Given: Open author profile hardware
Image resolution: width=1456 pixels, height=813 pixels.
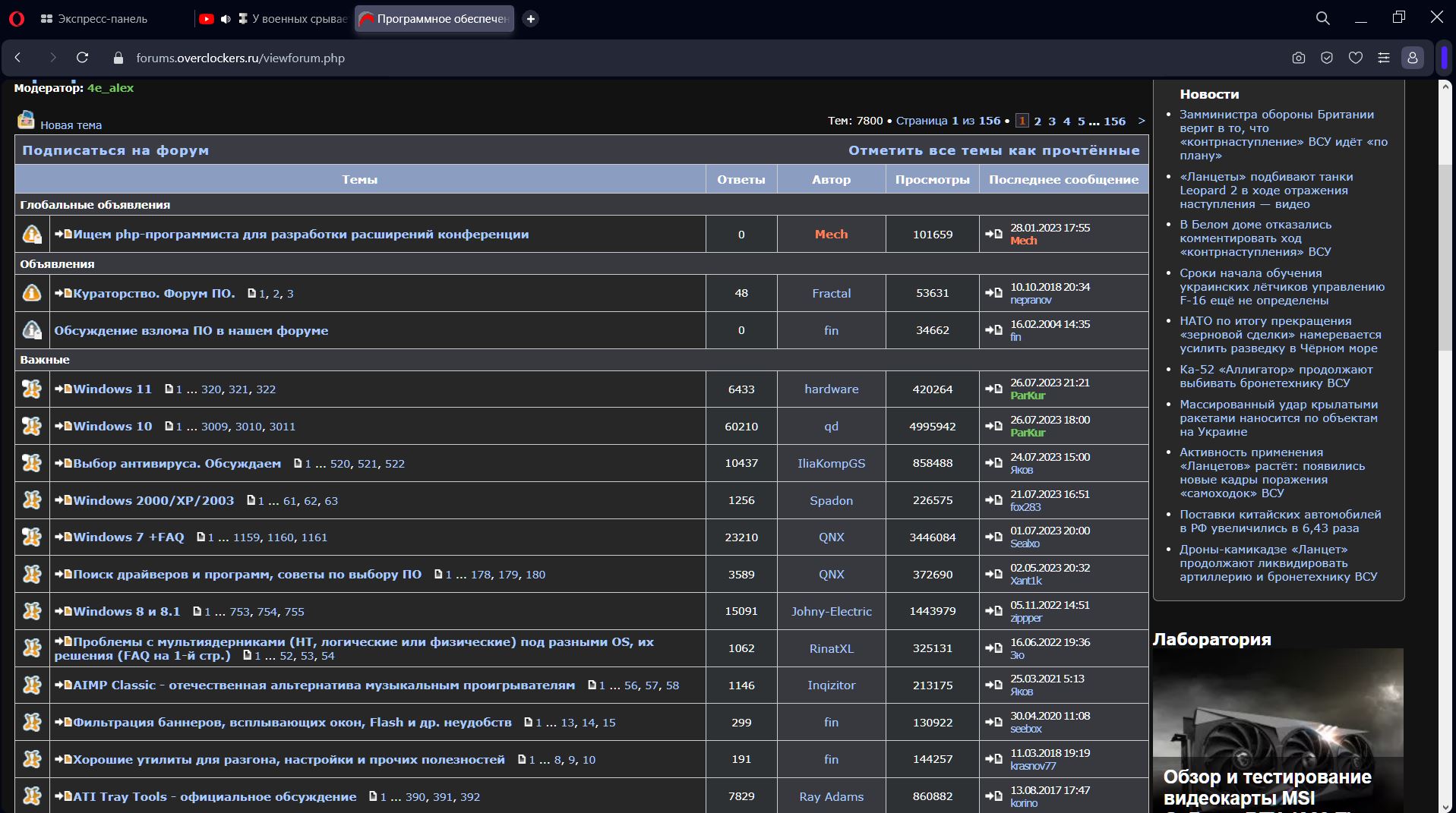Looking at the screenshot, I should (832, 389).
